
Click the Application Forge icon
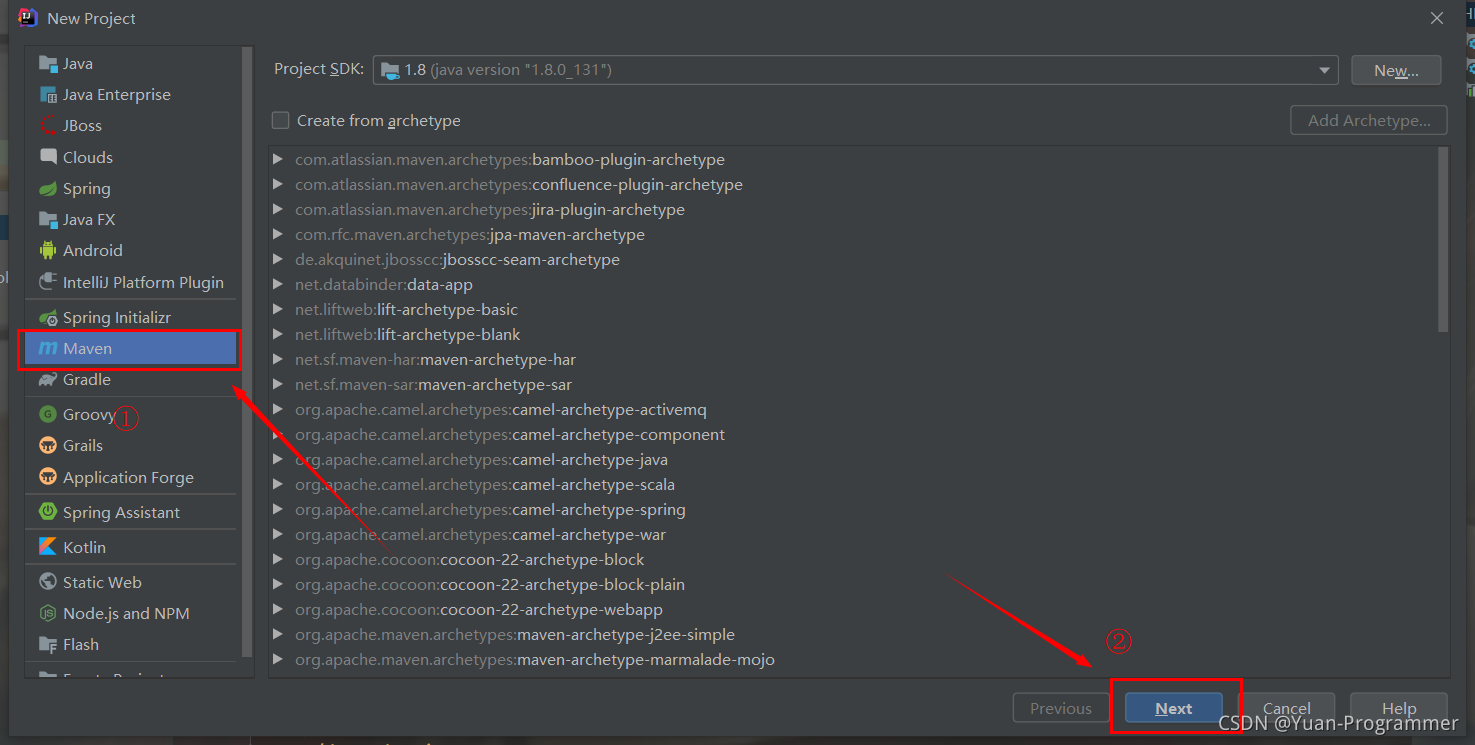pyautogui.click(x=48, y=478)
